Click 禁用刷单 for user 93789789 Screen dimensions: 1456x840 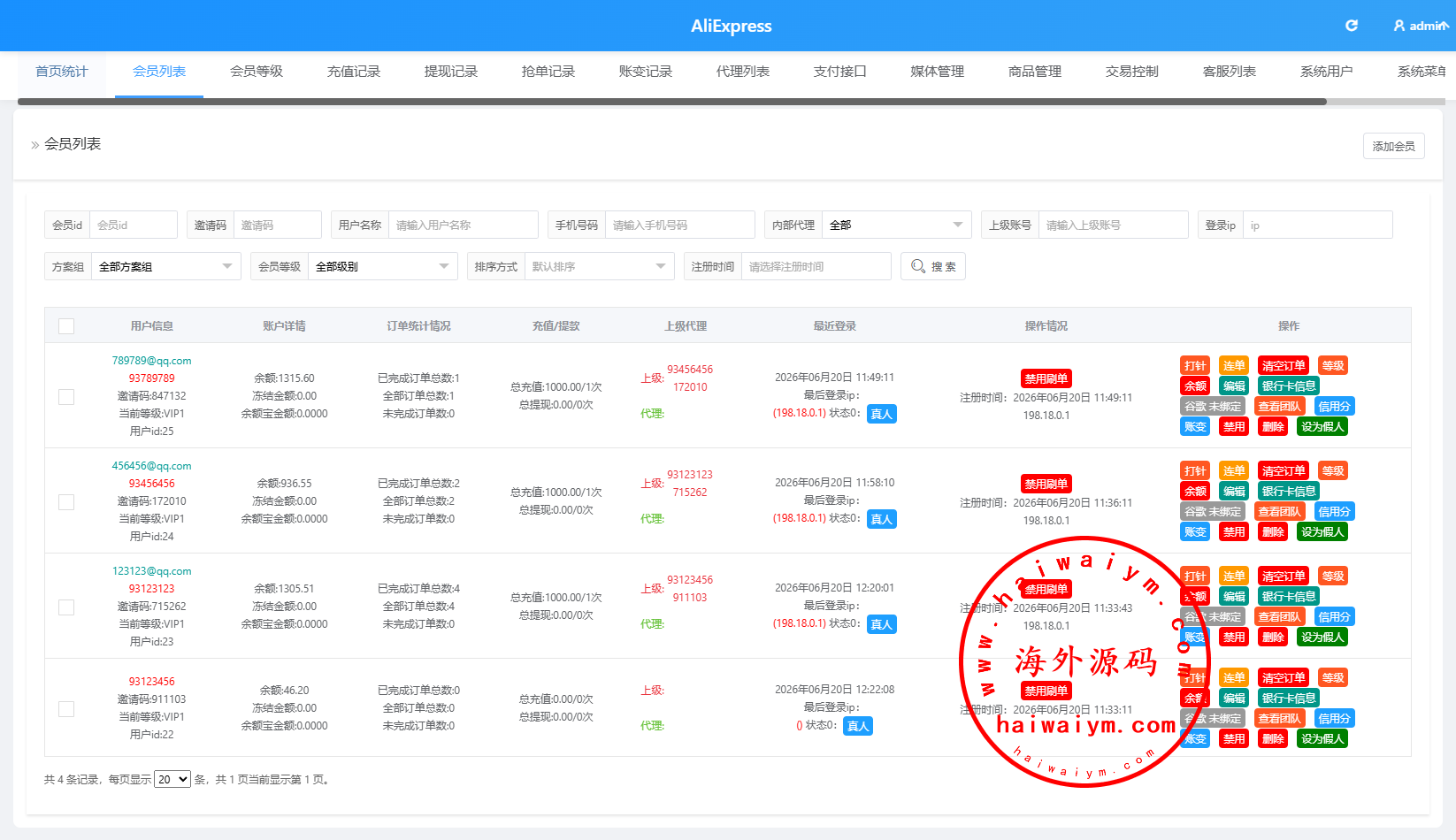tap(1046, 378)
